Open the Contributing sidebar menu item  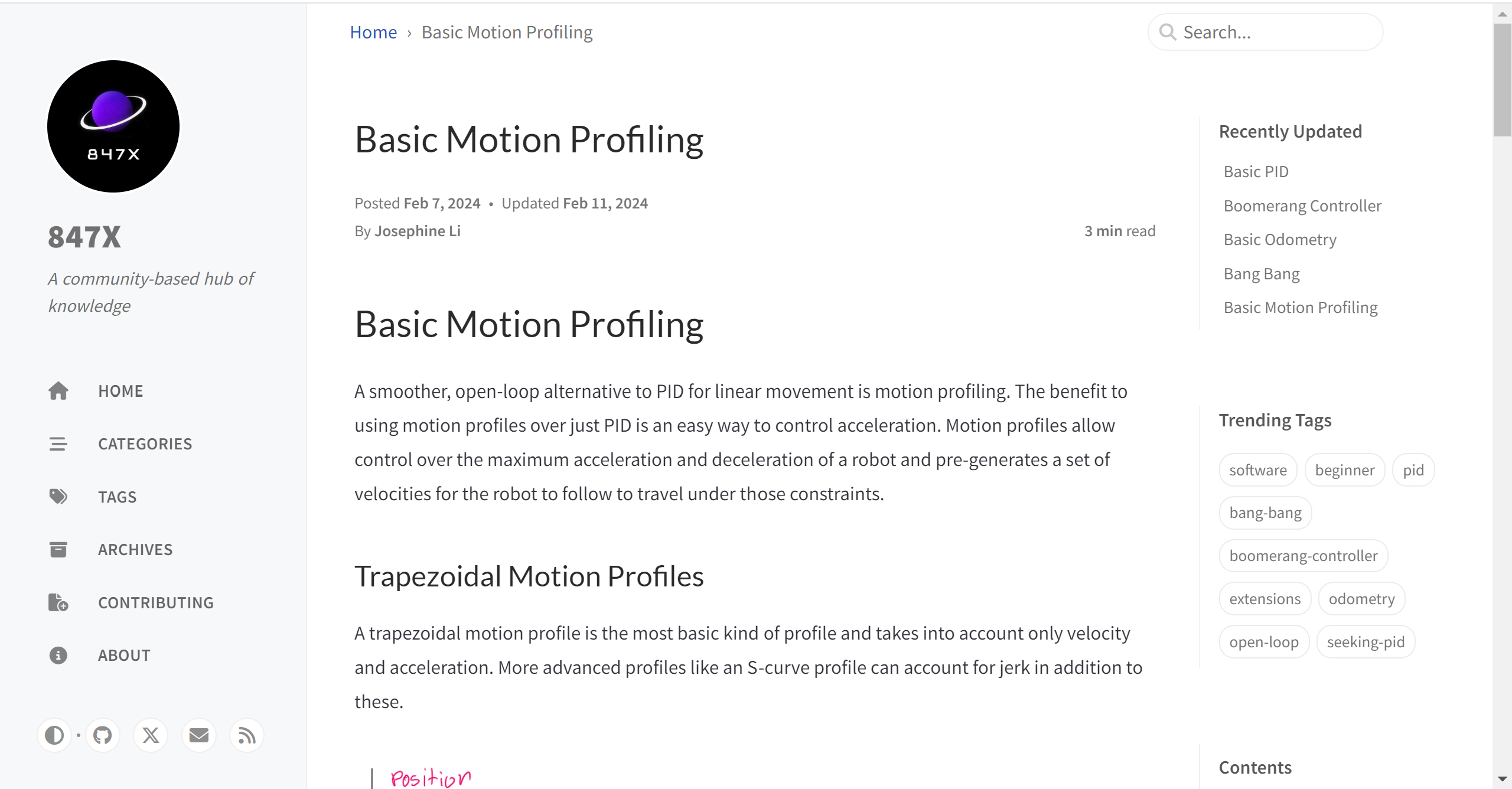click(x=155, y=603)
